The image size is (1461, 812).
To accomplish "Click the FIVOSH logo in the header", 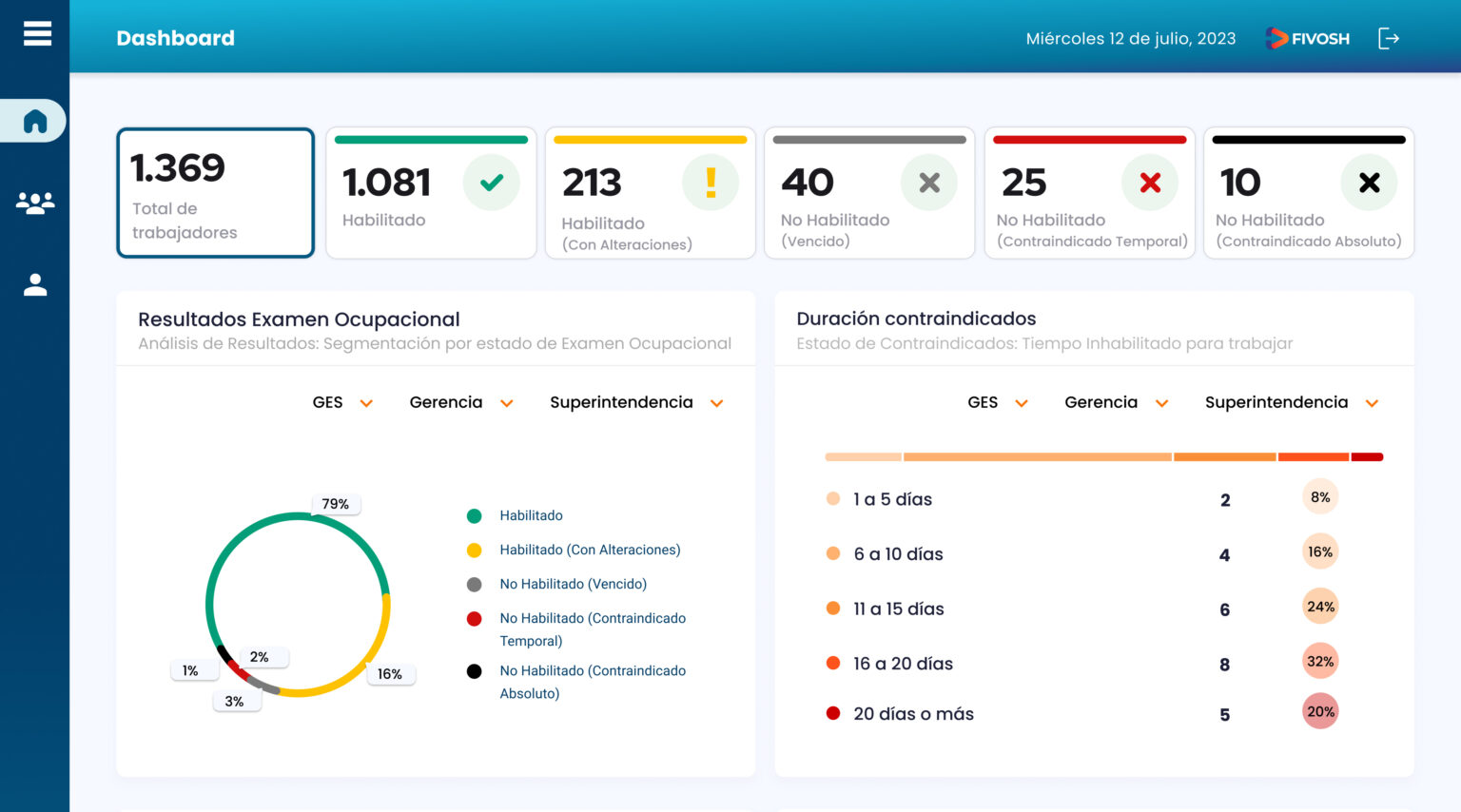I will coord(1308,38).
